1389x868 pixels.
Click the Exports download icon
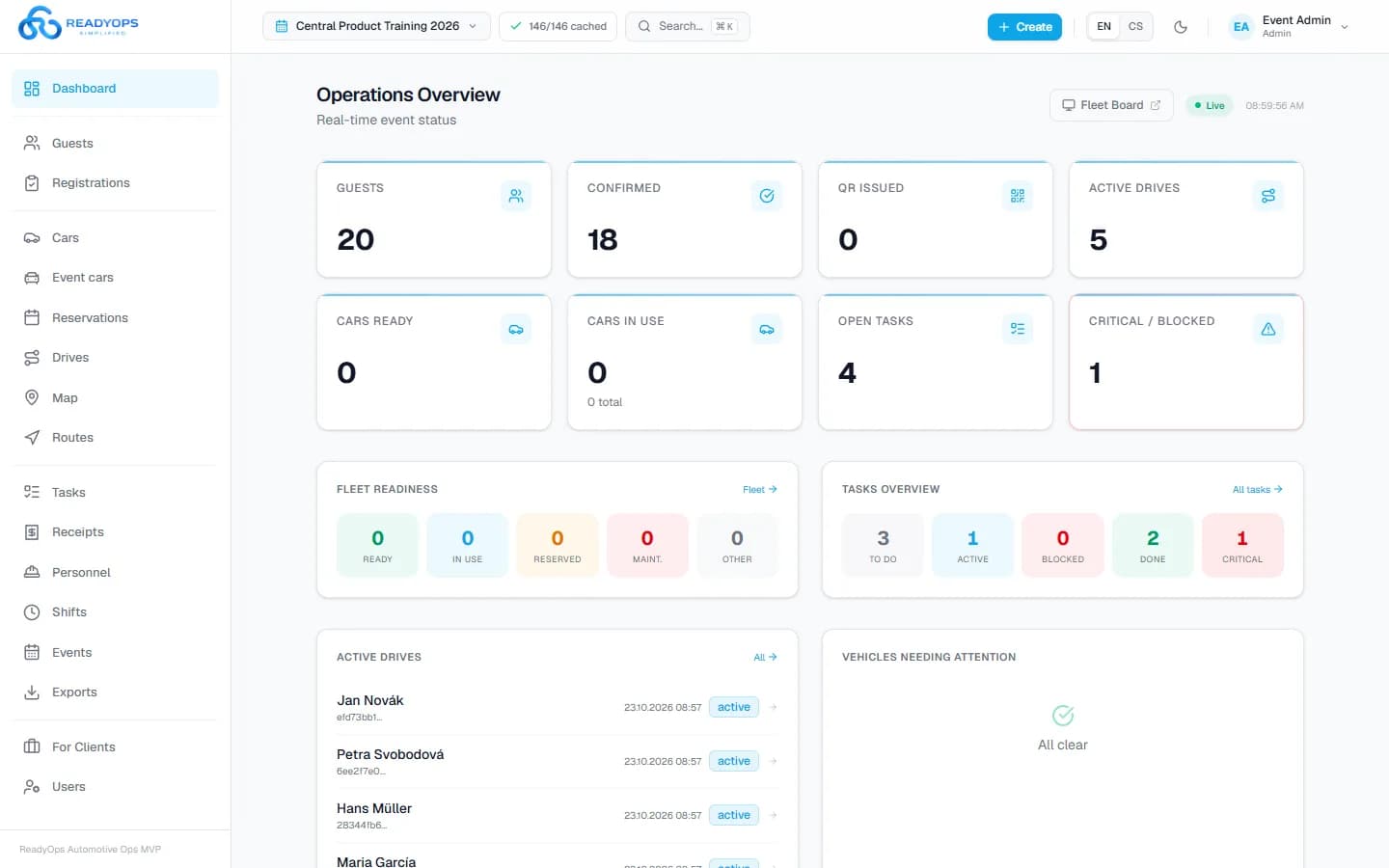pyautogui.click(x=32, y=692)
